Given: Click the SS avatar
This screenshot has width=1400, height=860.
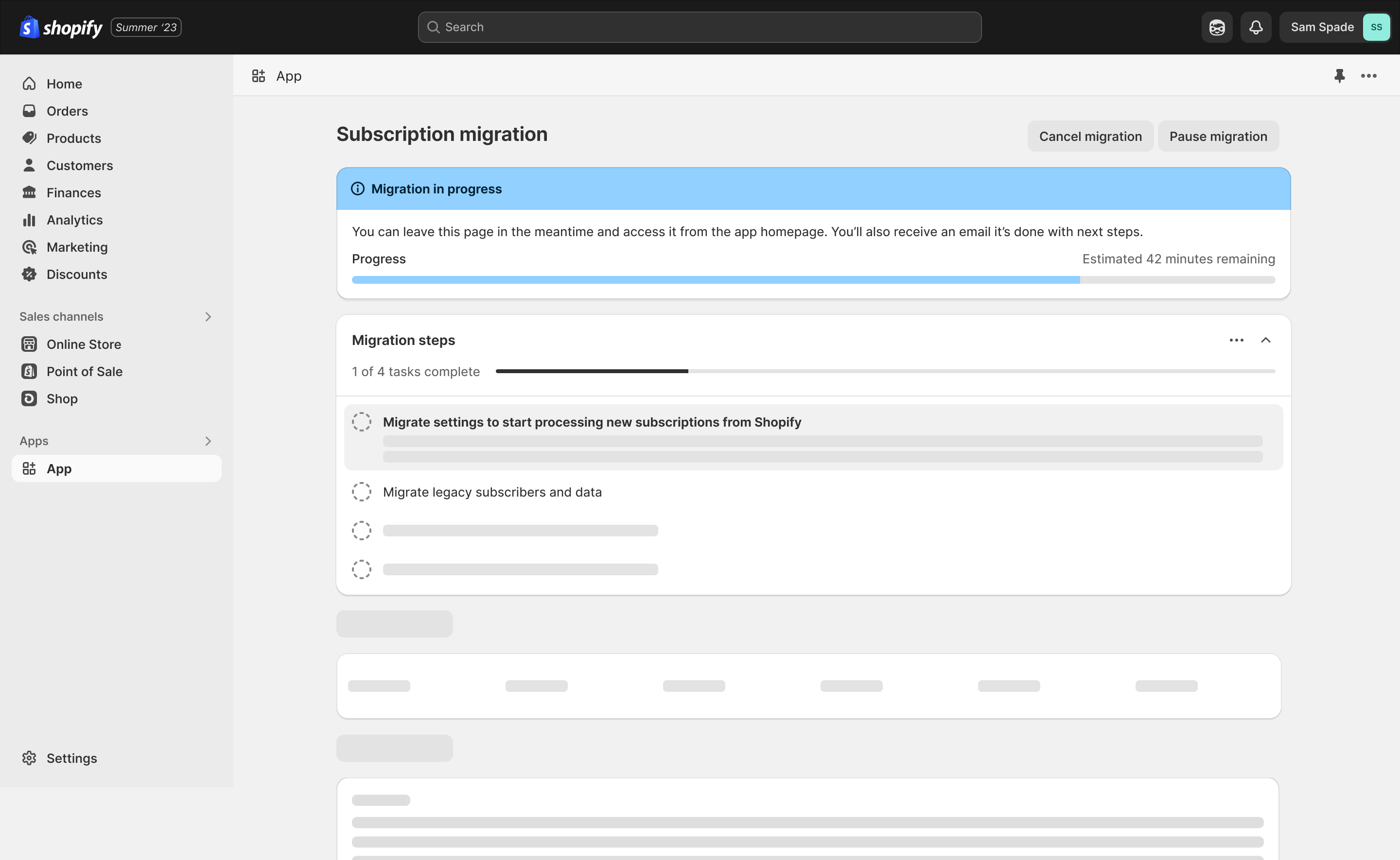Looking at the screenshot, I should [x=1376, y=27].
